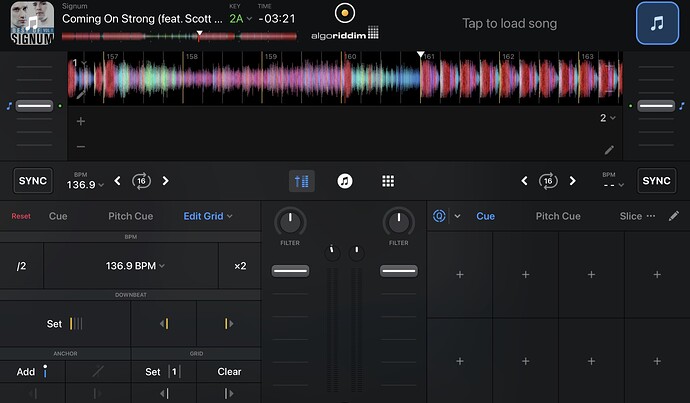690x403 pixels.
Task: Skip backward on left deck arrow
Action: pos(117,181)
